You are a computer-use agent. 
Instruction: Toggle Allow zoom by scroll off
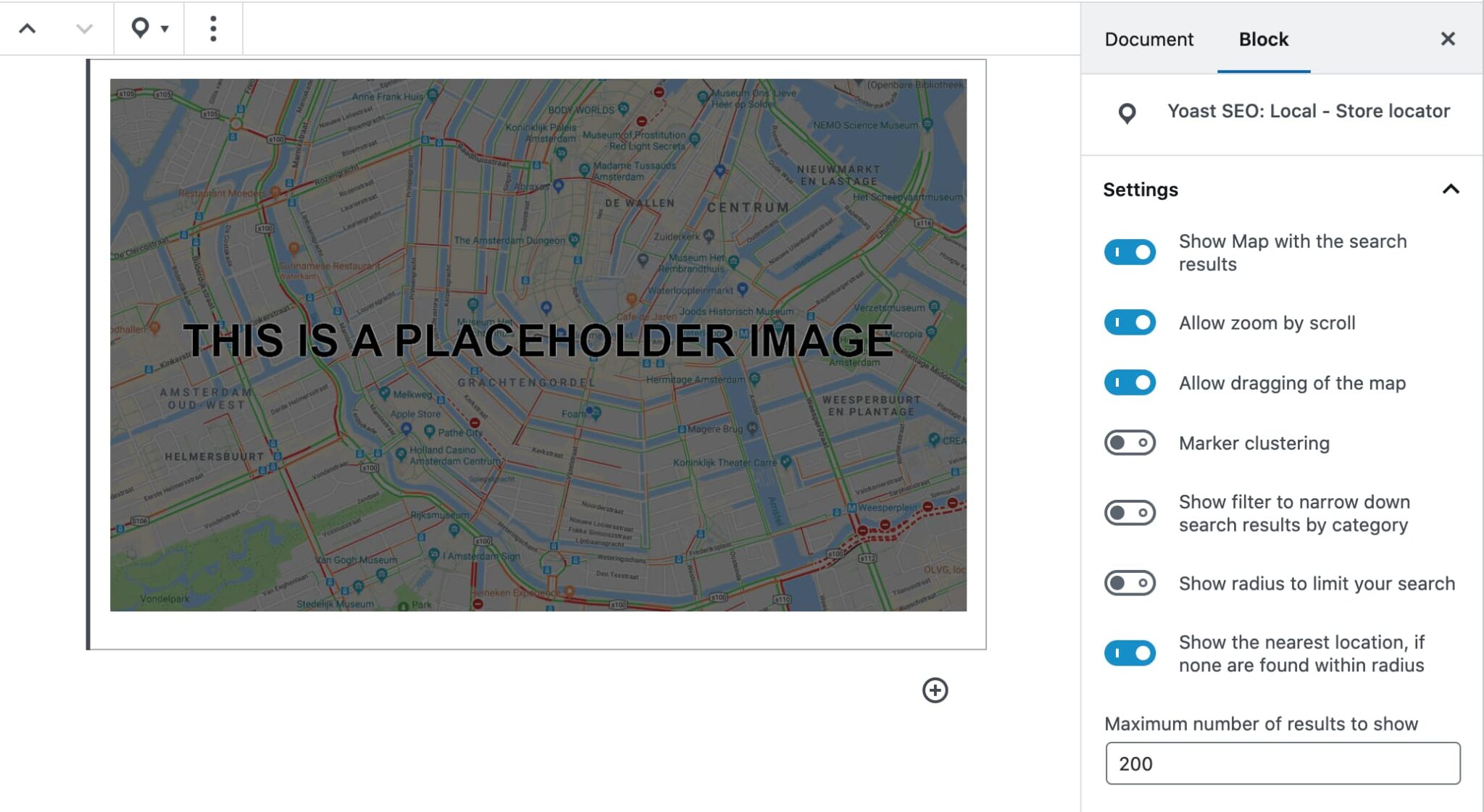1130,322
